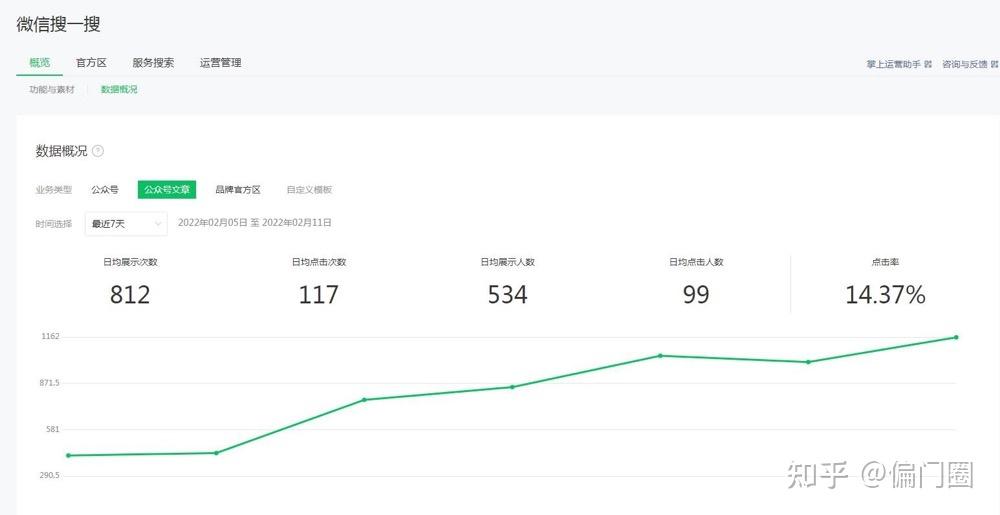The image size is (1000, 515).
Task: Click the 581 y-axis label
Action: [52, 430]
